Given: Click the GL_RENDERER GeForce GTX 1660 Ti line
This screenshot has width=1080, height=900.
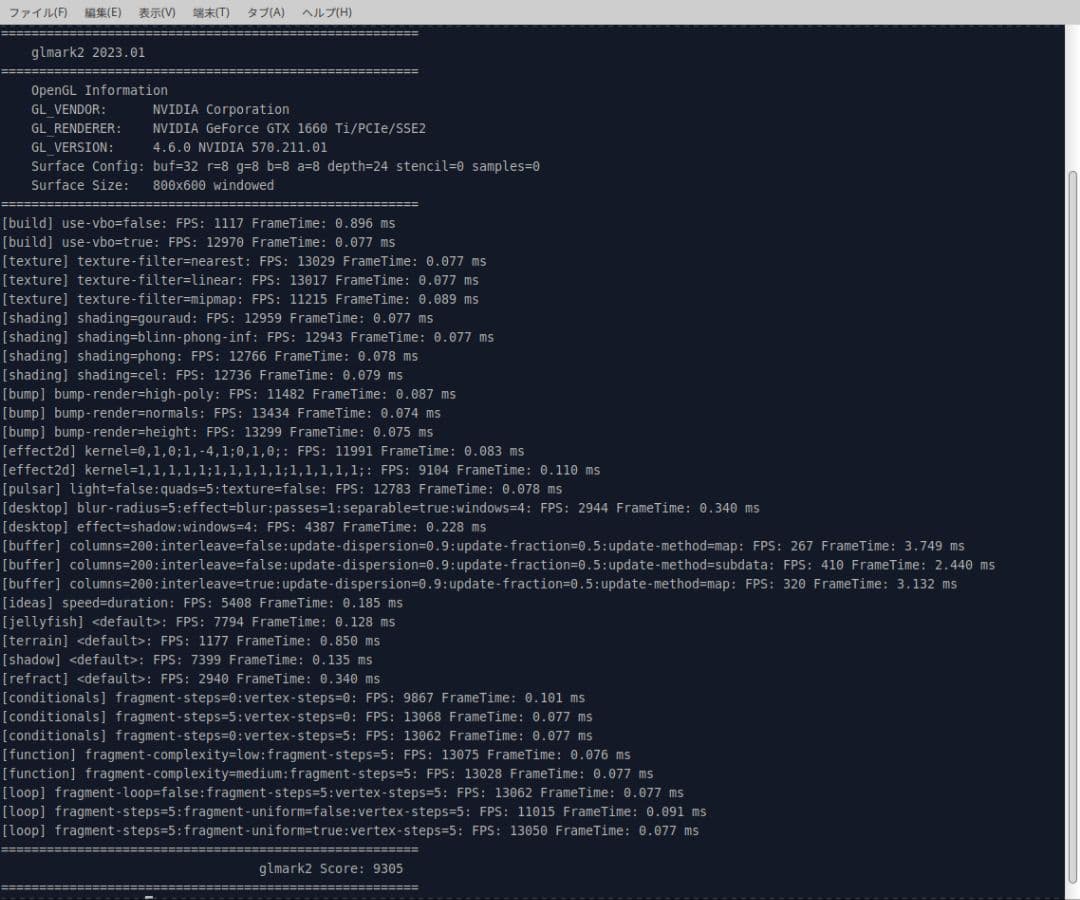Looking at the screenshot, I should pyautogui.click(x=228, y=128).
